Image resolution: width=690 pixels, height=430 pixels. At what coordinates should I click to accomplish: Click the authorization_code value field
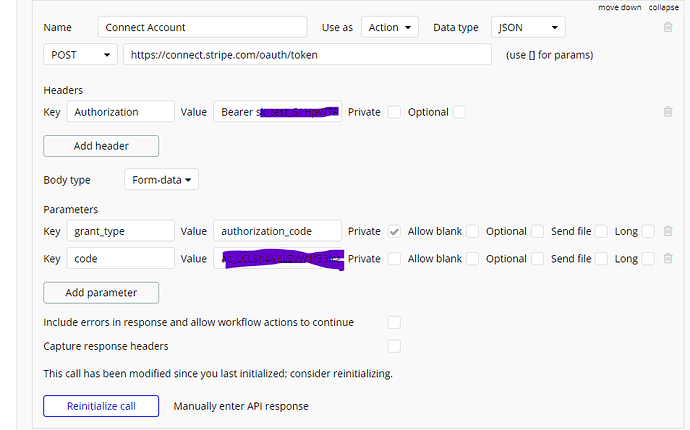coord(278,231)
